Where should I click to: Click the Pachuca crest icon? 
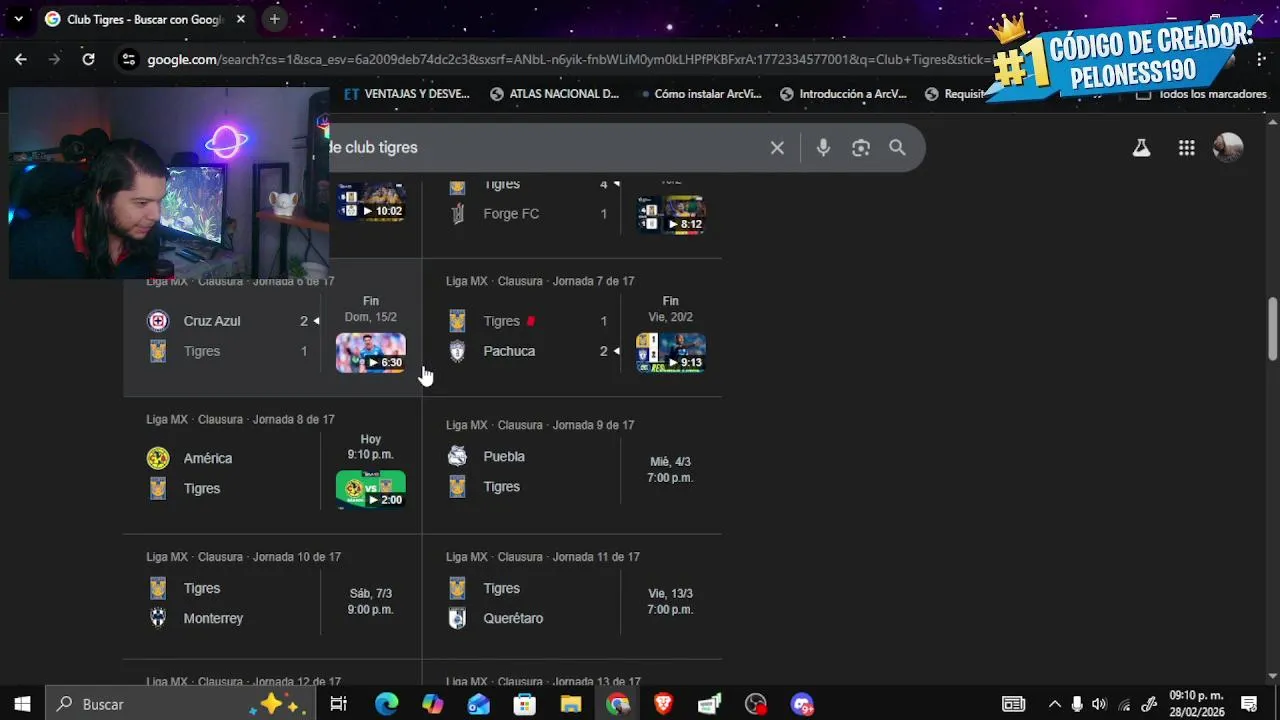point(457,351)
